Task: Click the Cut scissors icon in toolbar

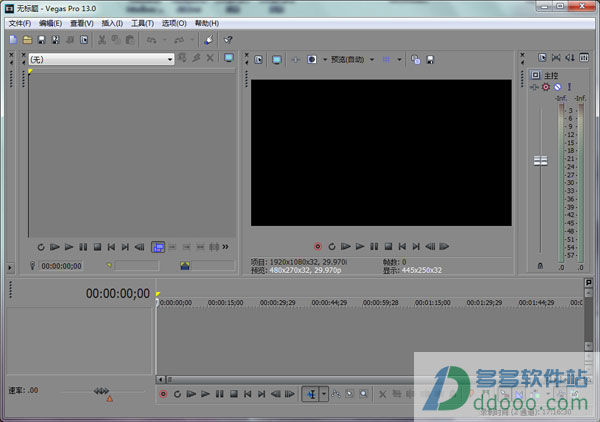Action: (x=102, y=40)
